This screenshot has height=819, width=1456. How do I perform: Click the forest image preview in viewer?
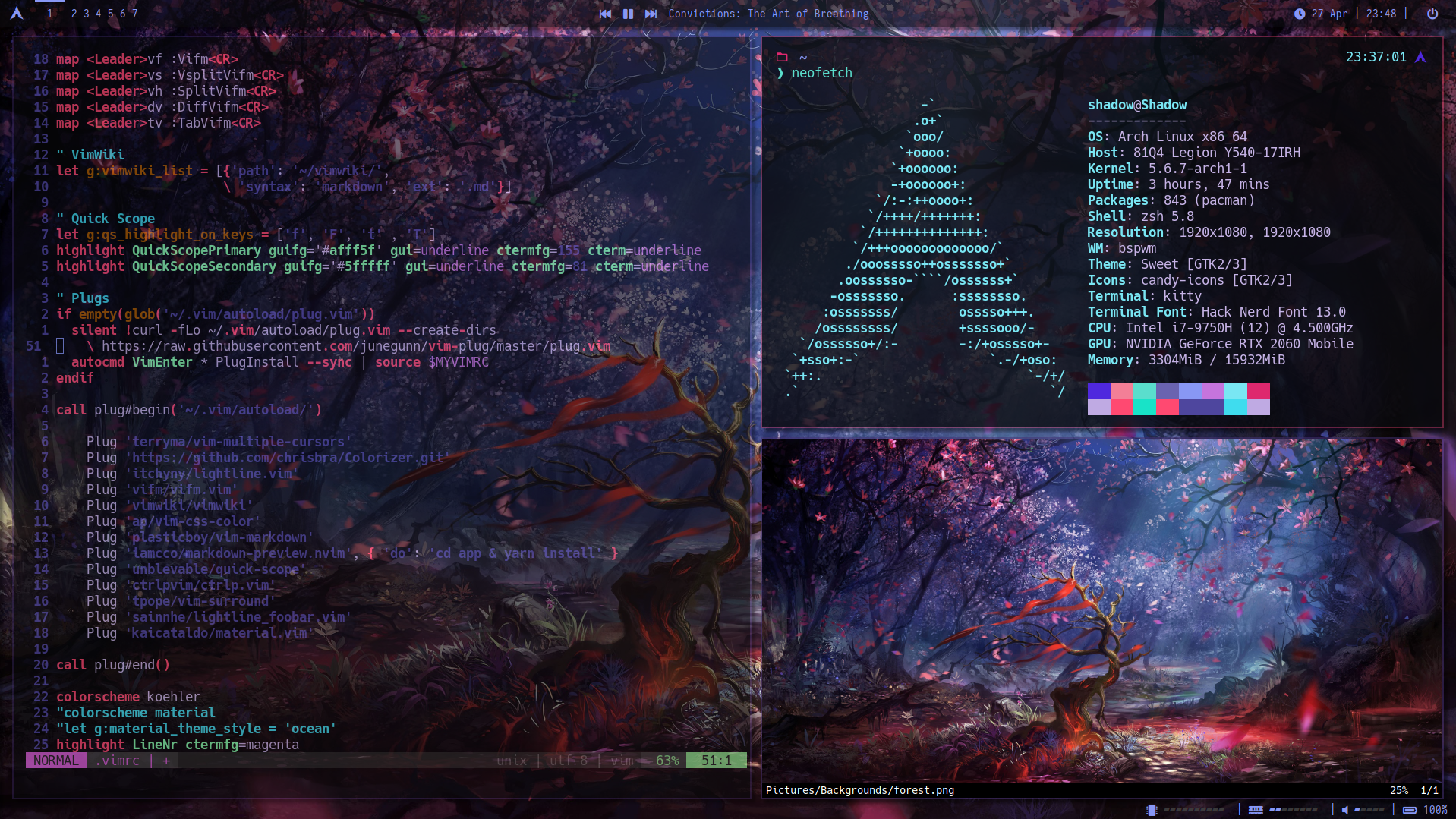[1102, 611]
